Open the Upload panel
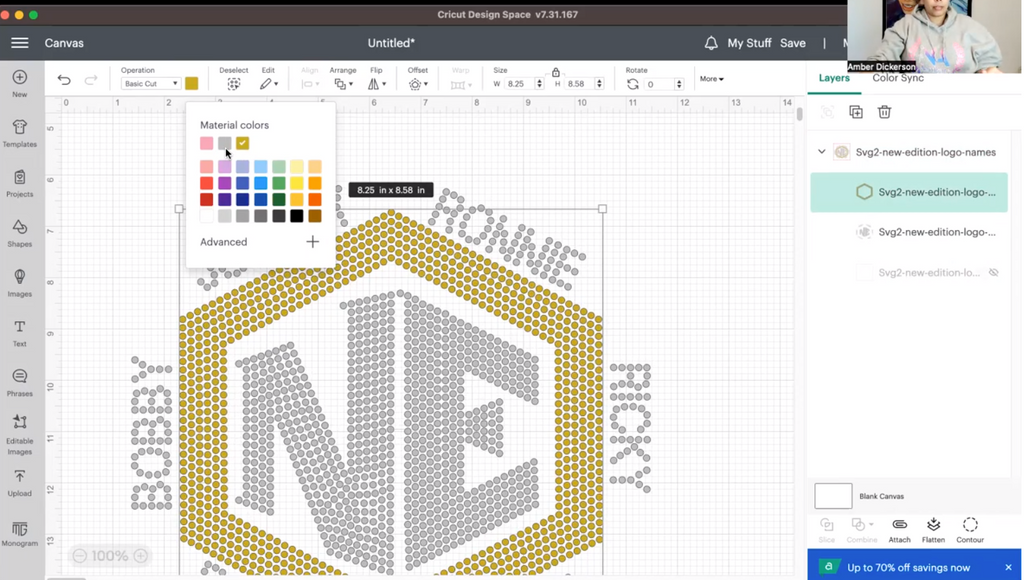This screenshot has height=580, width=1024. (20, 482)
